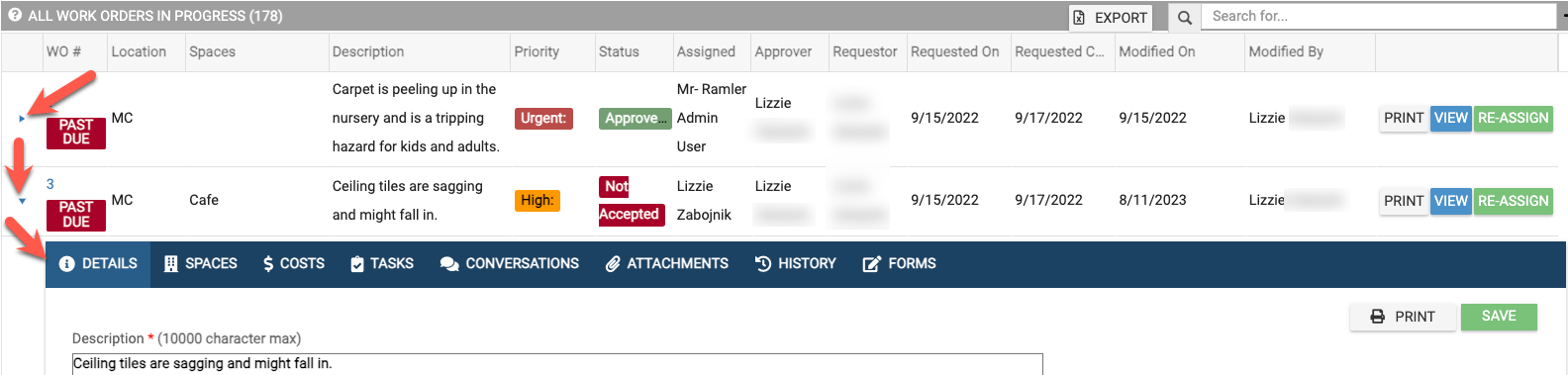Image resolution: width=1568 pixels, height=375 pixels.
Task: Open the Spaces tab
Action: [201, 263]
